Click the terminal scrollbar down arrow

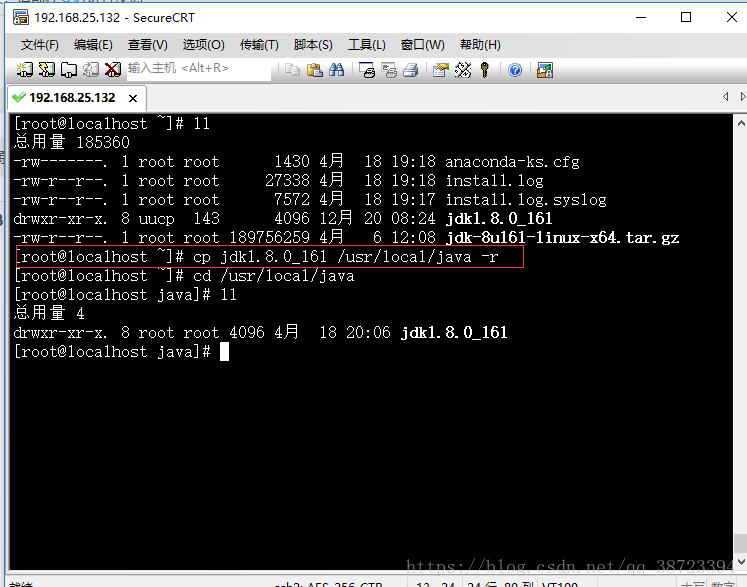pyautogui.click(x=741, y=562)
